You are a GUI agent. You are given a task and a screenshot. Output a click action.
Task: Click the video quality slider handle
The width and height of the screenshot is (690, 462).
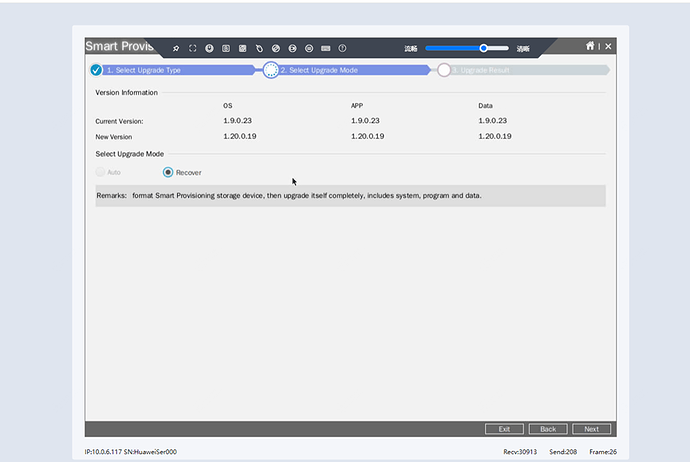484,48
